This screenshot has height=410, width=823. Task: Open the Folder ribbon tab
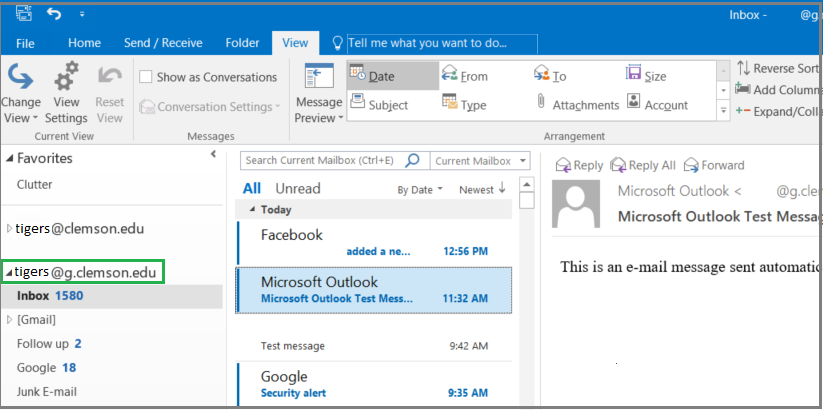(242, 43)
